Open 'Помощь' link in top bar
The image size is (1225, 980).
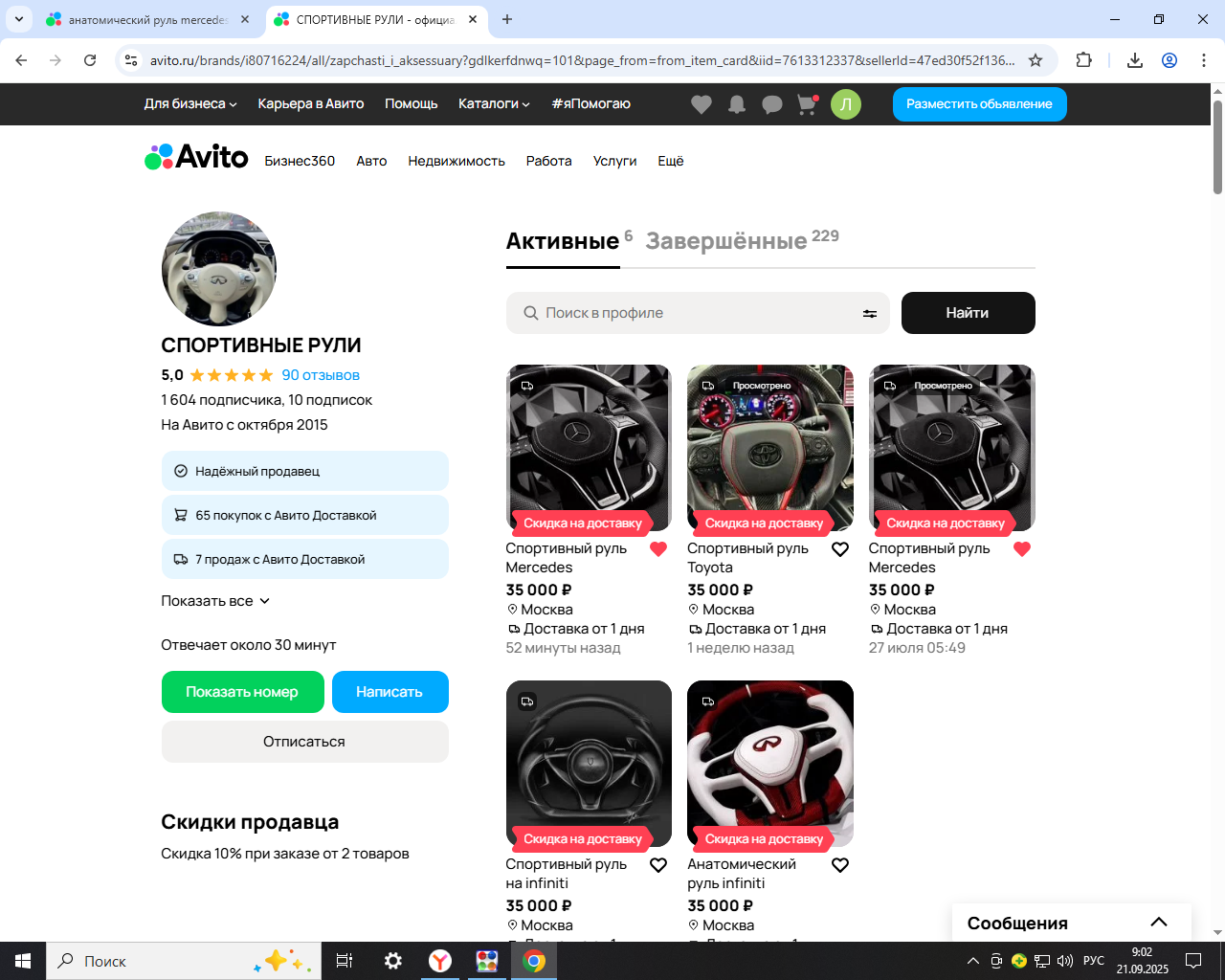tap(412, 104)
